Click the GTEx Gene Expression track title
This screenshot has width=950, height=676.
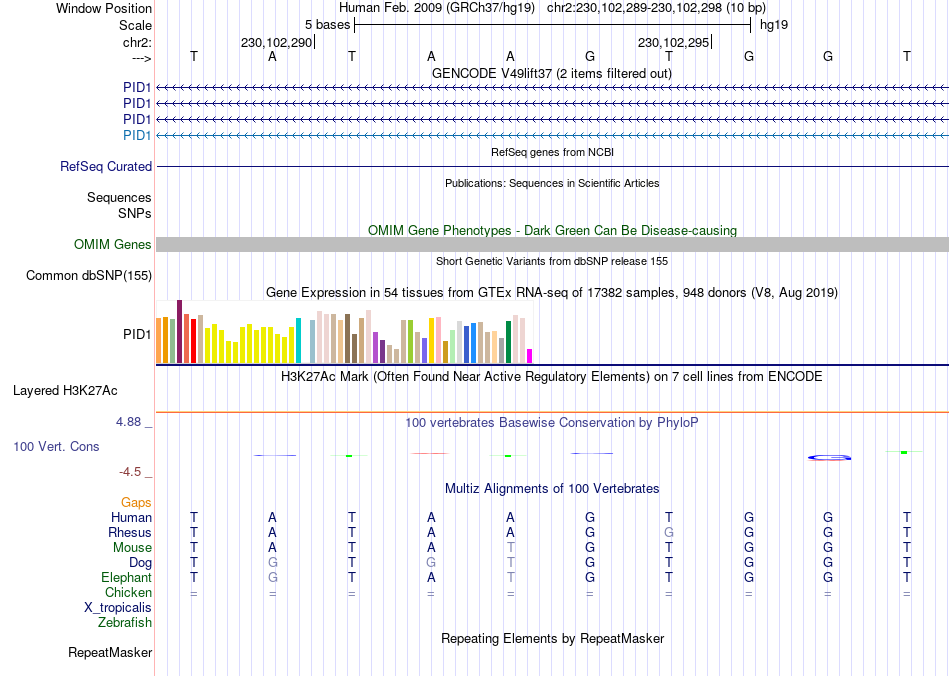point(552,293)
